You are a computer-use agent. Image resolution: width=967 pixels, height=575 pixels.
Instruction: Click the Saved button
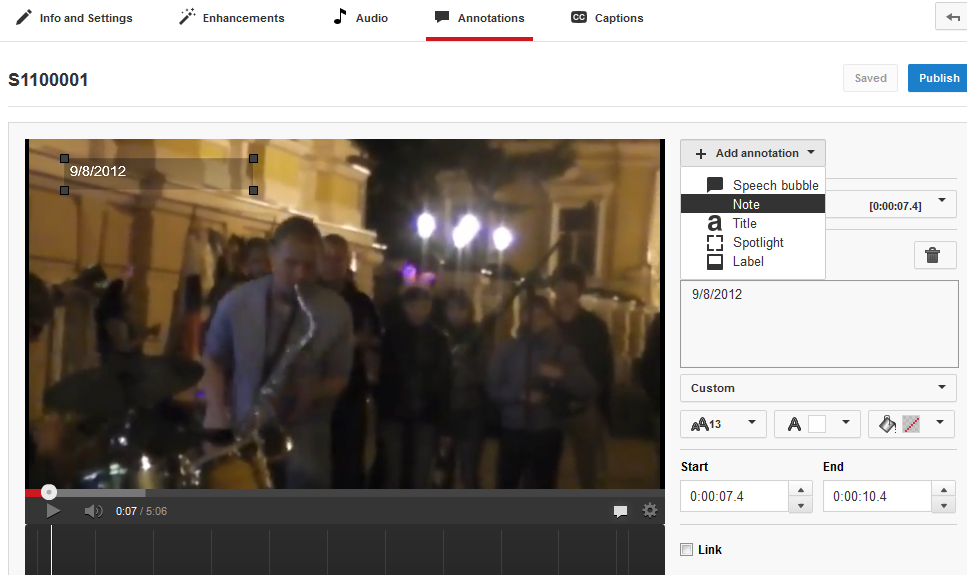pos(870,78)
